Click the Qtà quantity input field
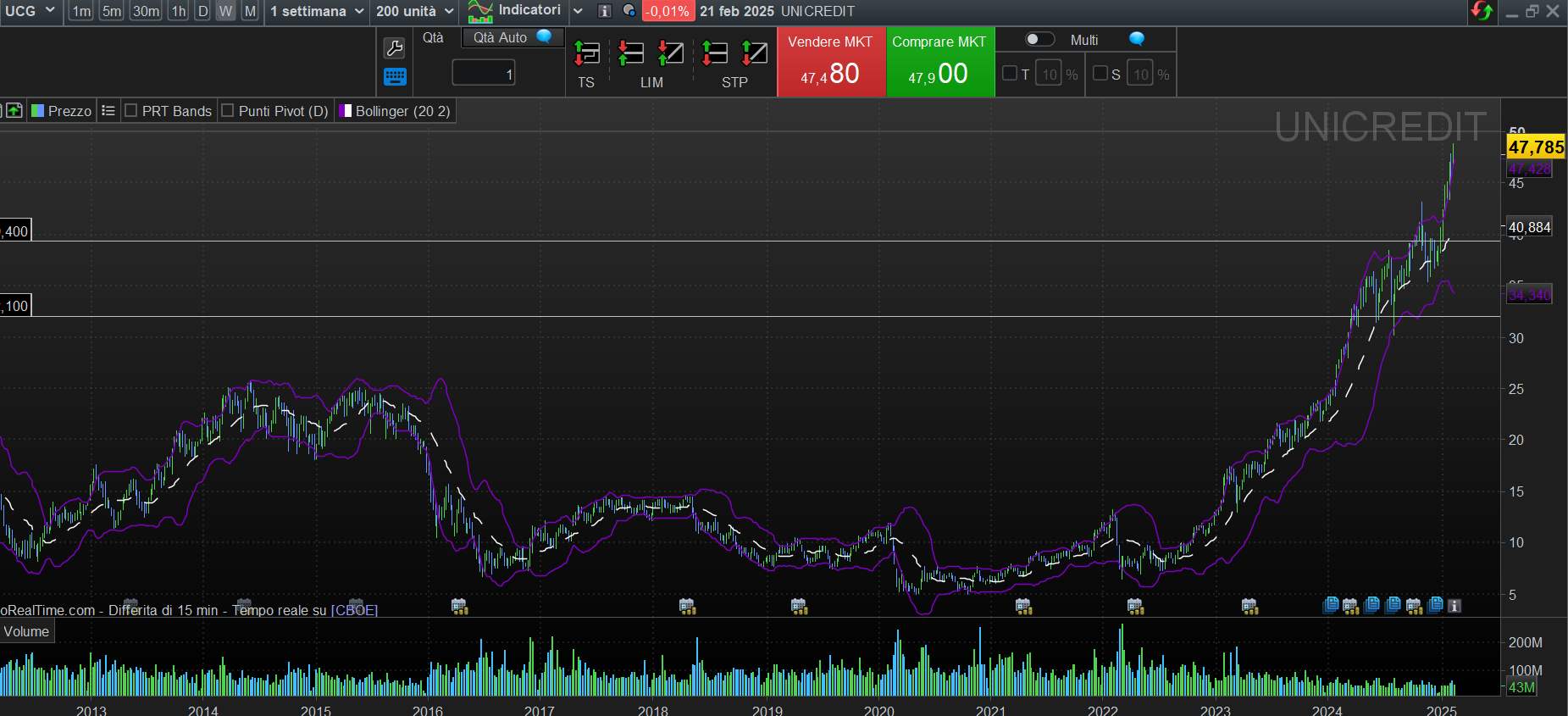 pos(483,74)
